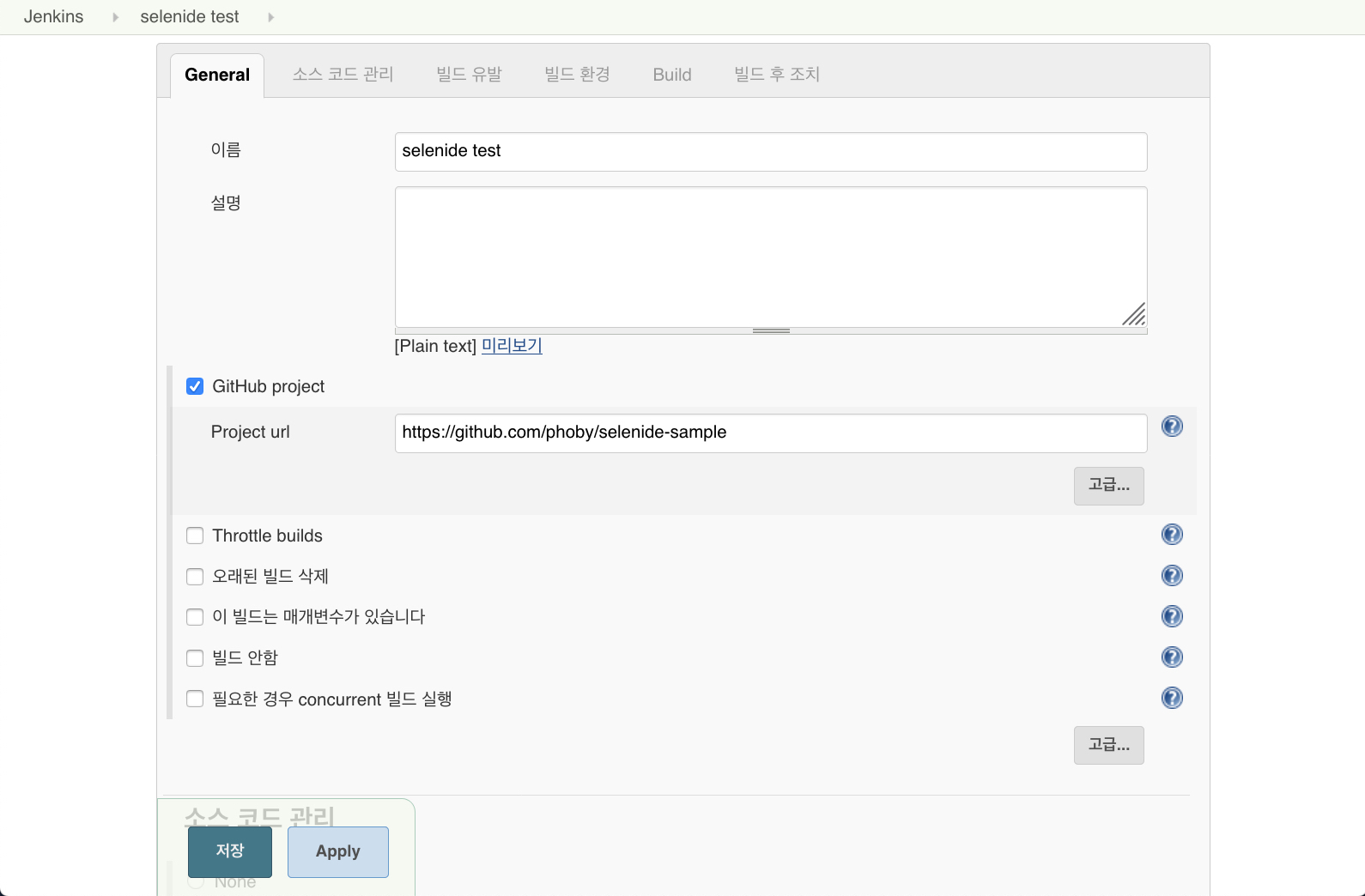This screenshot has width=1365, height=896.
Task: Open help for concurrent 빌드 실행
Action: tap(1172, 698)
